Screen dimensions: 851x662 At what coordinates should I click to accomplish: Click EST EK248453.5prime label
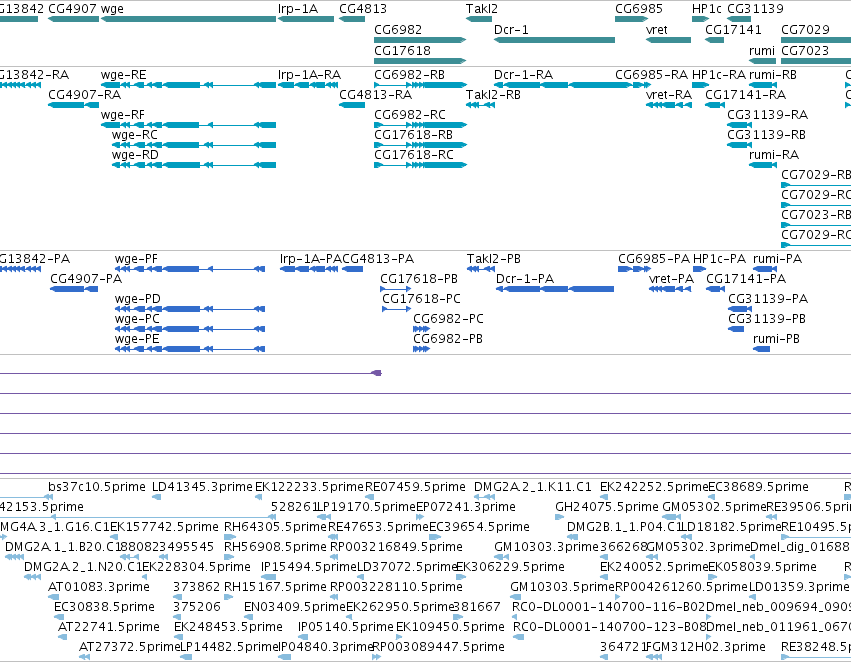(x=228, y=627)
